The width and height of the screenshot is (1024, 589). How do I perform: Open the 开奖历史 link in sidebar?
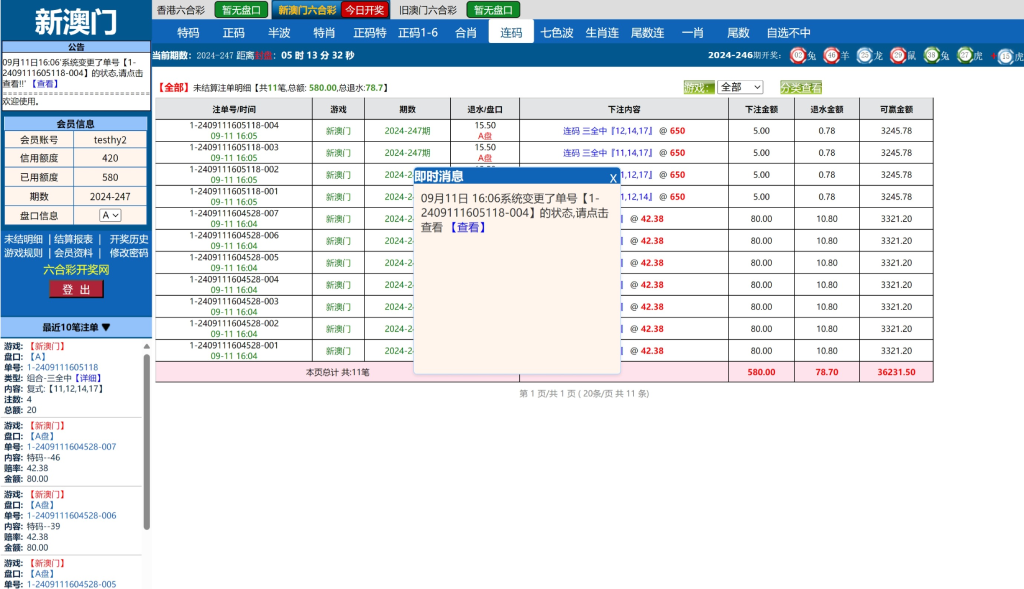[128, 239]
